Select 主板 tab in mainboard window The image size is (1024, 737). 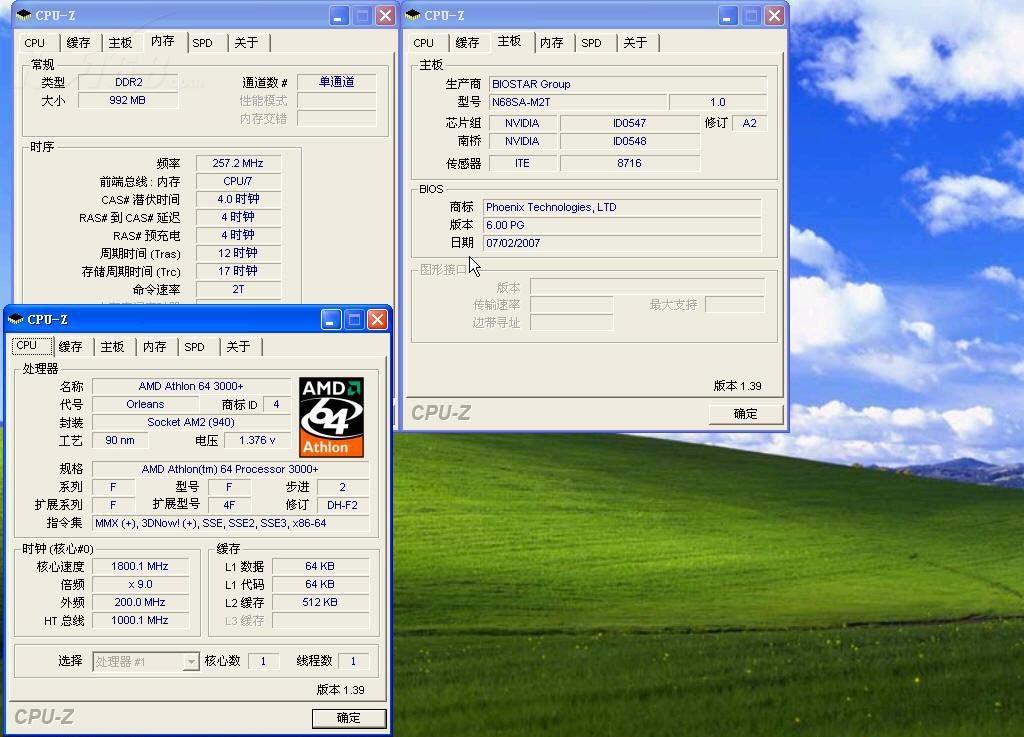tap(509, 42)
